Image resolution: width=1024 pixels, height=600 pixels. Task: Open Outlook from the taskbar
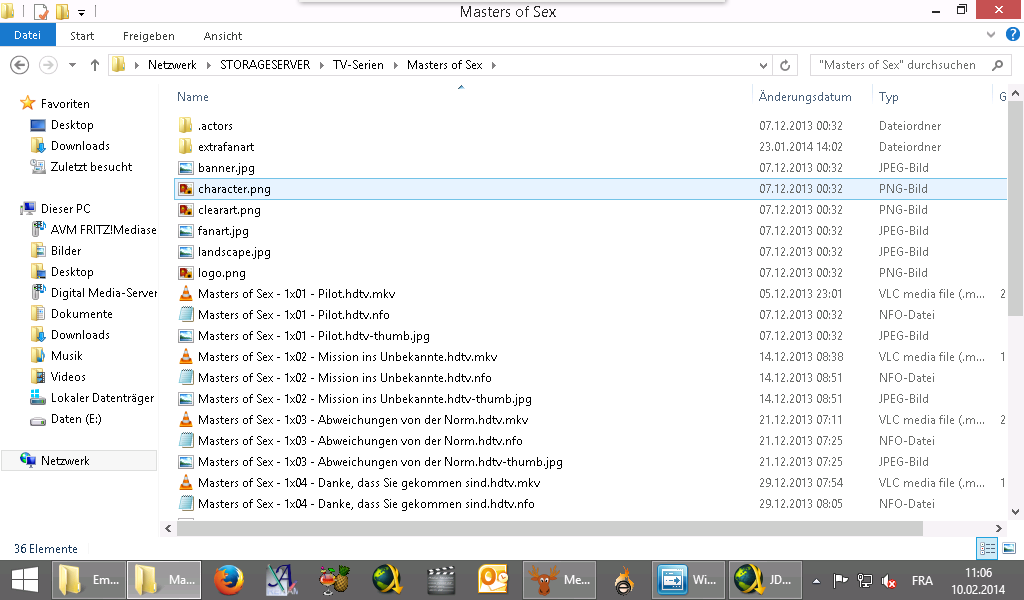coord(493,580)
